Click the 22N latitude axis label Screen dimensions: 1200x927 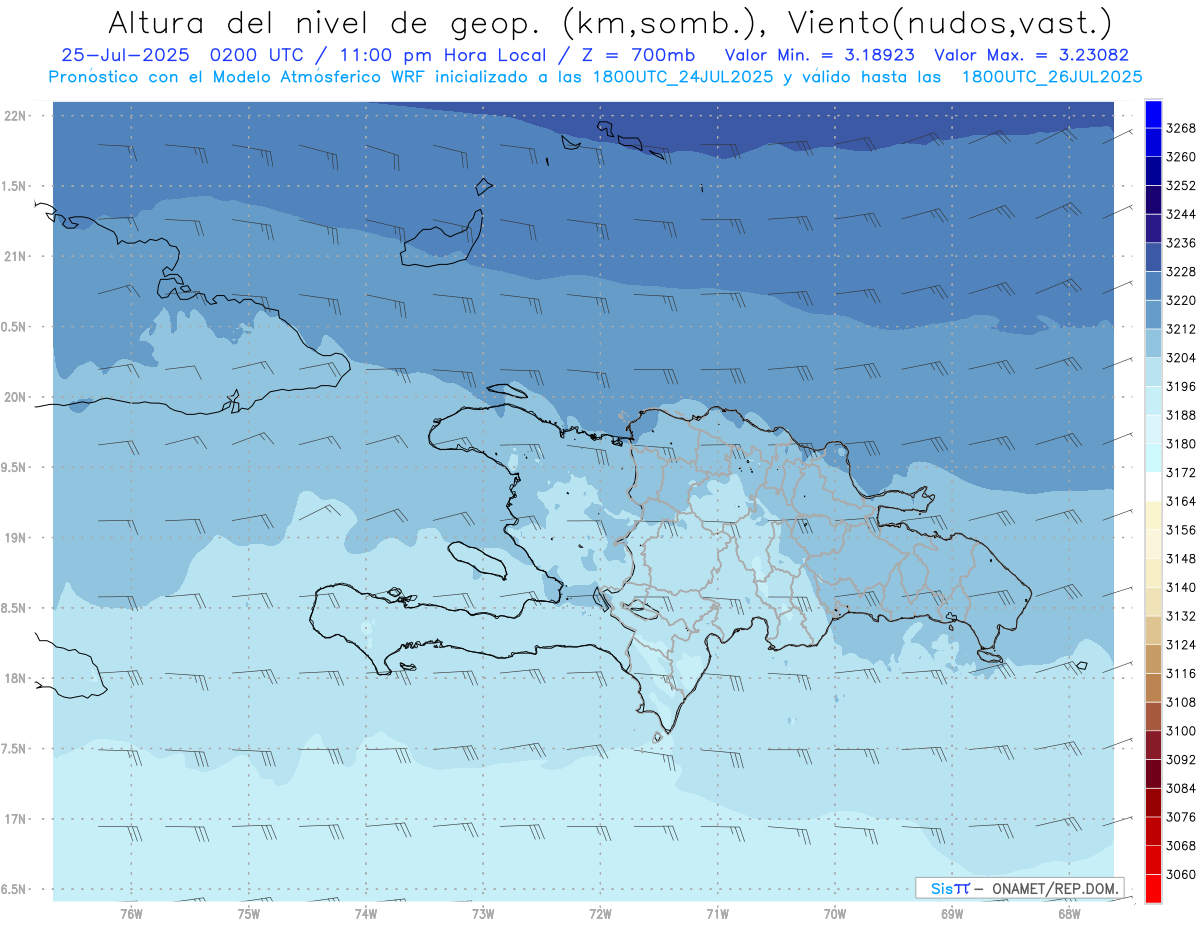pyautogui.click(x=15, y=115)
